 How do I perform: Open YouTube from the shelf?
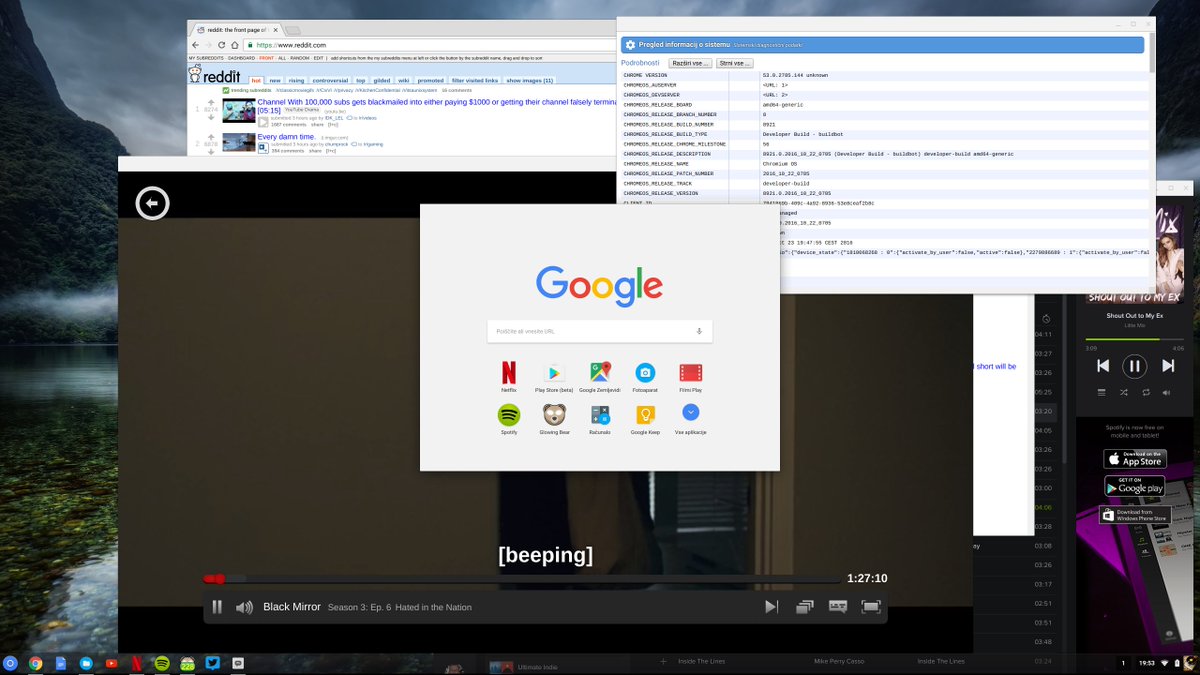pyautogui.click(x=111, y=663)
